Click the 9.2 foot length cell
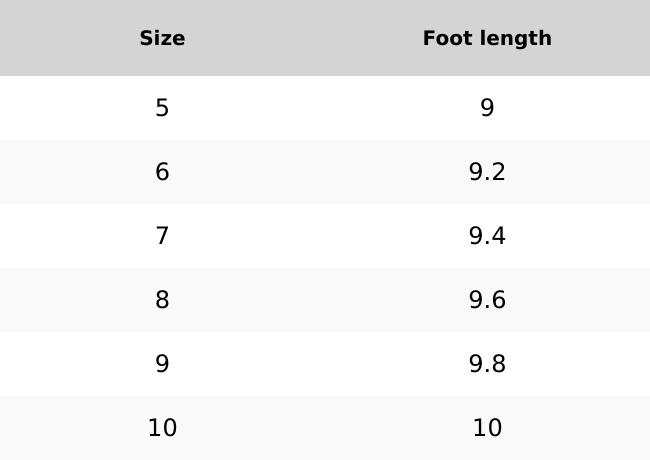 tap(487, 172)
